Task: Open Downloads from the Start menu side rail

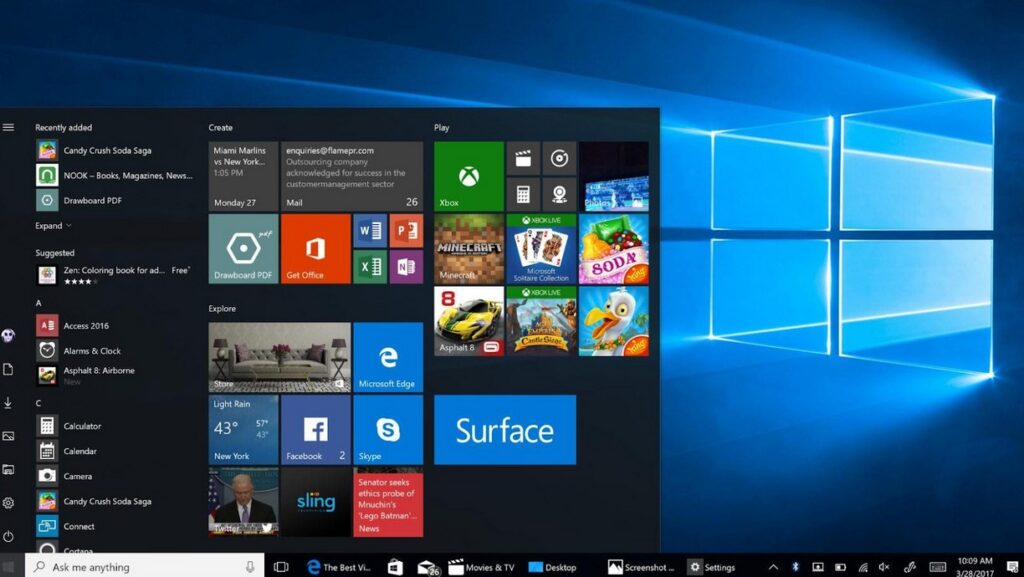Action: (8, 403)
